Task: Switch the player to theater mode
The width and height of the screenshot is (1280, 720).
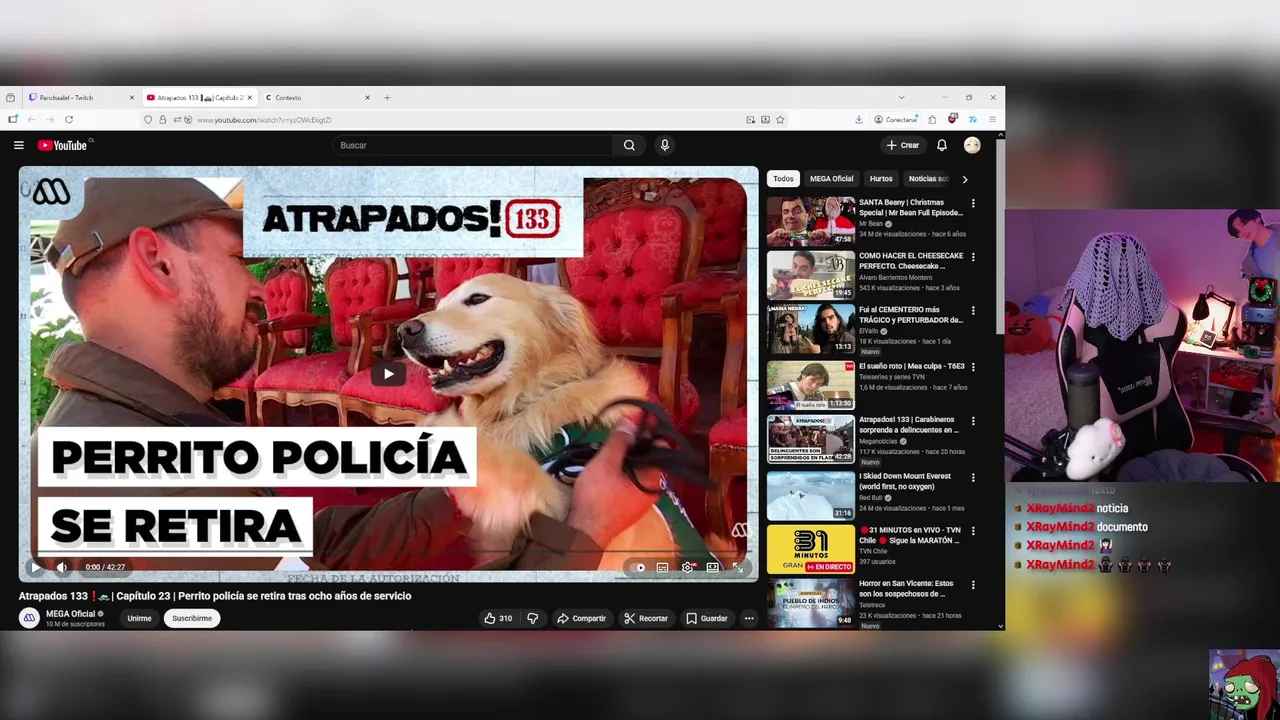Action: pyautogui.click(x=712, y=567)
